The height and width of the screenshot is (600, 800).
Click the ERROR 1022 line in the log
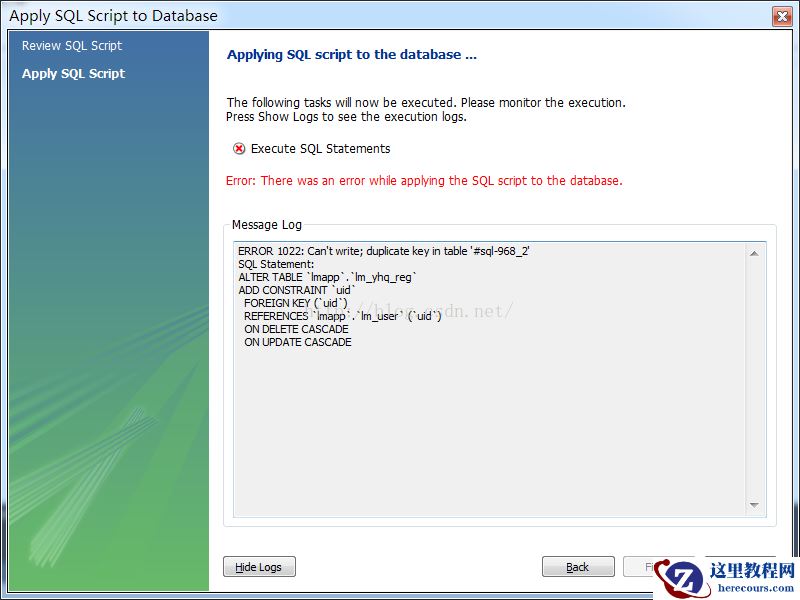(384, 251)
